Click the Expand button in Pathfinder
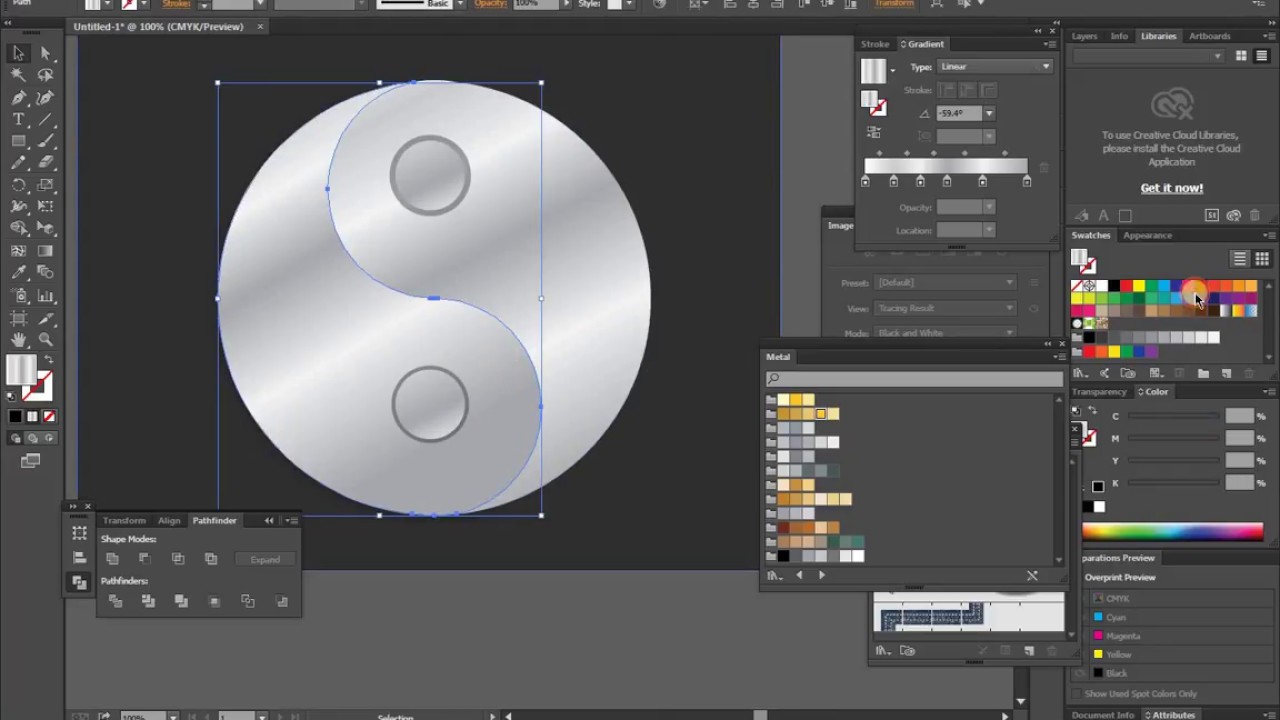This screenshot has height=720, width=1280. pos(265,560)
